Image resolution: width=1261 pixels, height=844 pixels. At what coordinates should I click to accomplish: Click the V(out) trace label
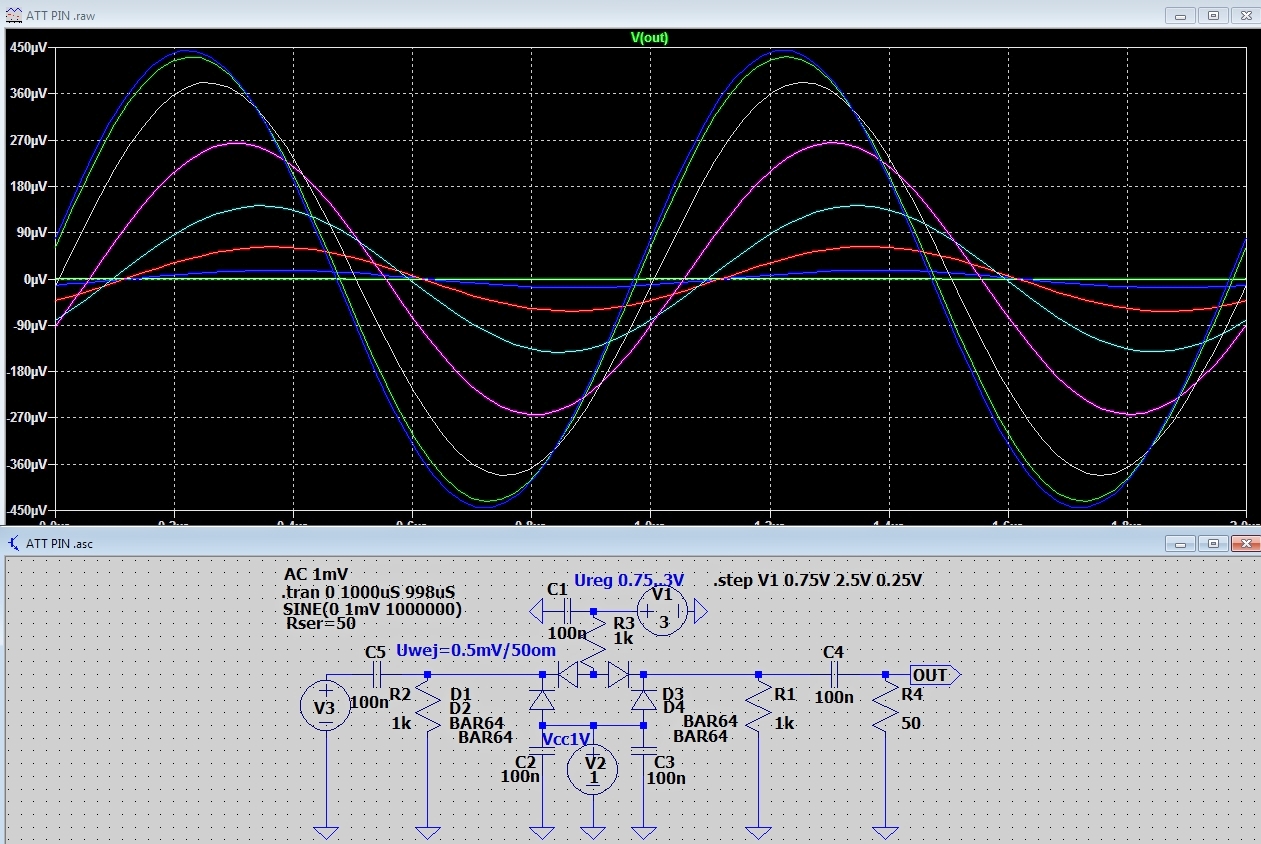point(649,38)
